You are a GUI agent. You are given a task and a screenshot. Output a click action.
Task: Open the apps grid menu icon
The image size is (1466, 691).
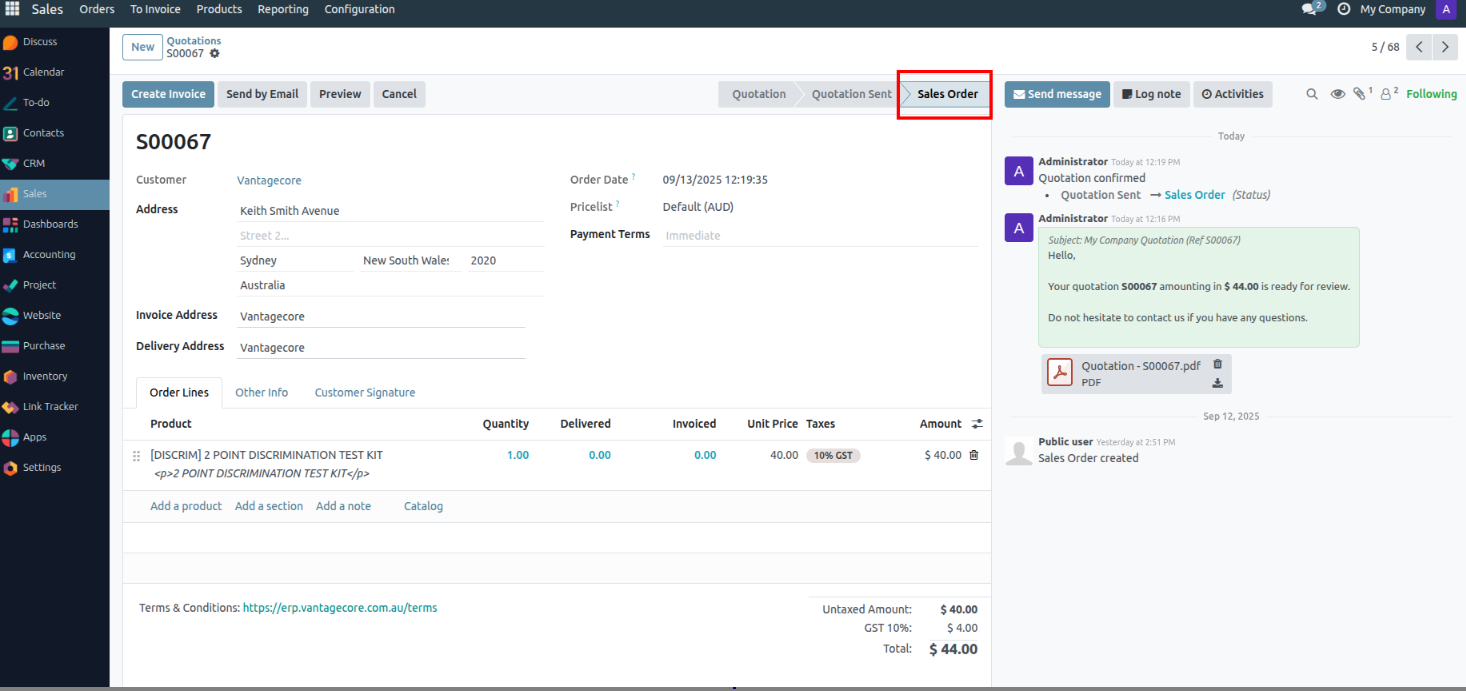(x=13, y=9)
